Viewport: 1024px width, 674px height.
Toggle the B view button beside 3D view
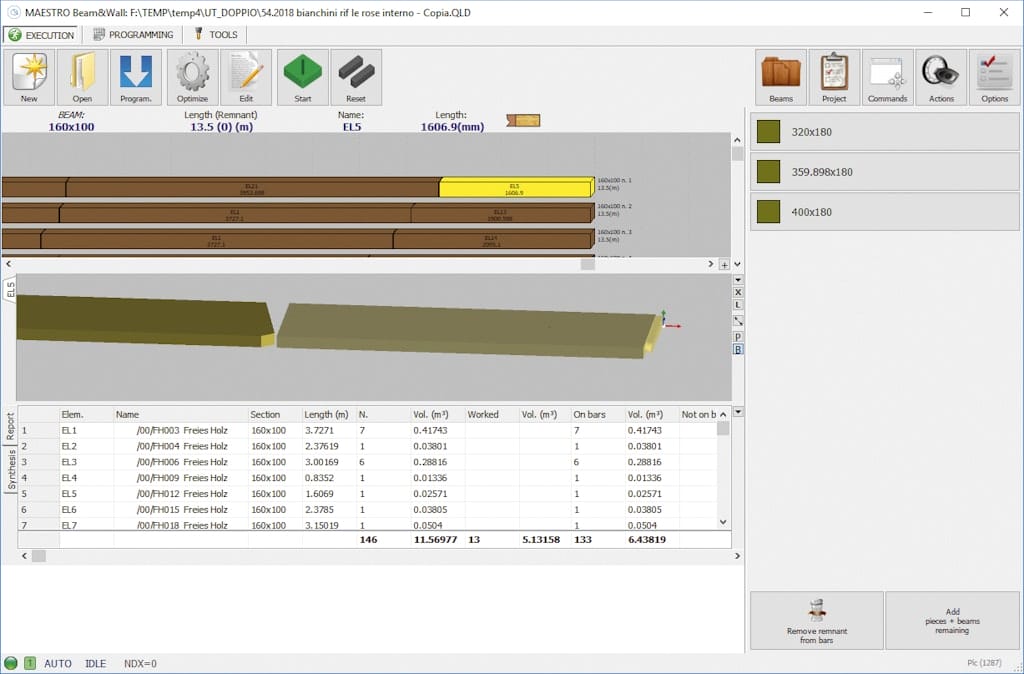point(738,350)
